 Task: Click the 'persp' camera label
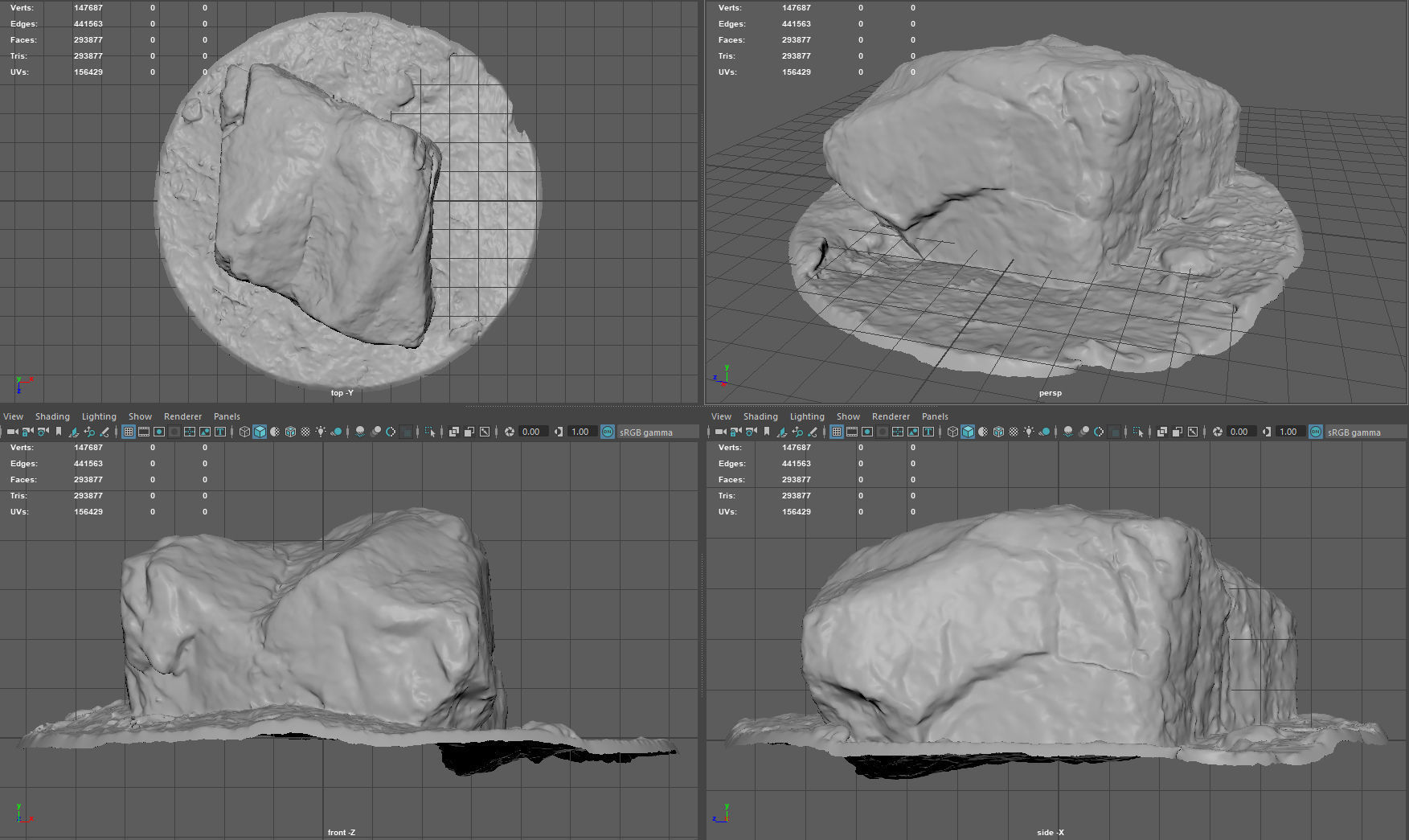pyautogui.click(x=1050, y=393)
